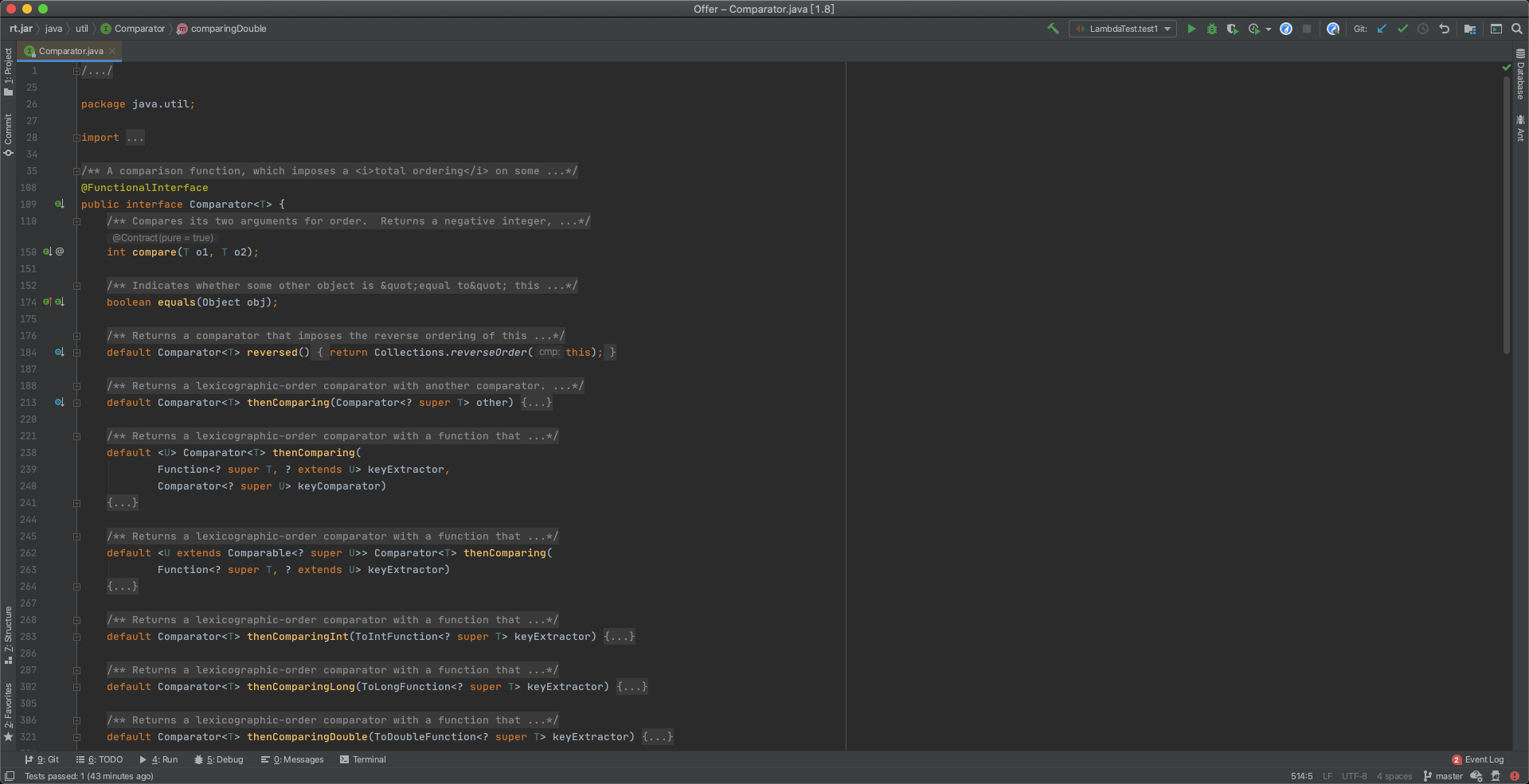Image resolution: width=1529 pixels, height=784 pixels.
Task: Open the master Git branch popup
Action: coord(1443,776)
